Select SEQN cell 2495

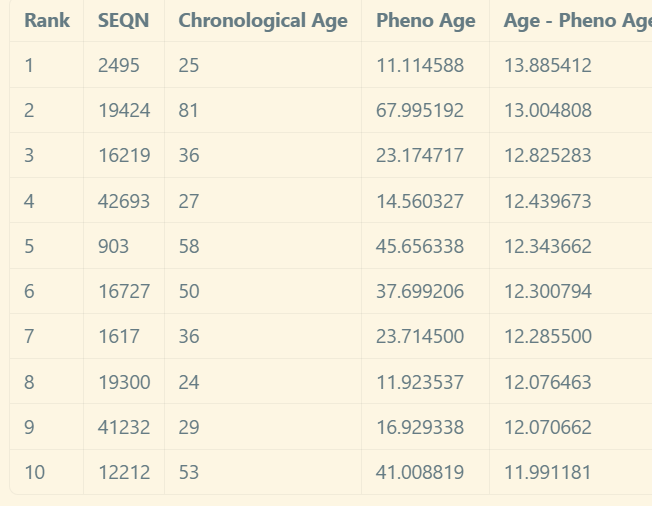[x=119, y=66]
